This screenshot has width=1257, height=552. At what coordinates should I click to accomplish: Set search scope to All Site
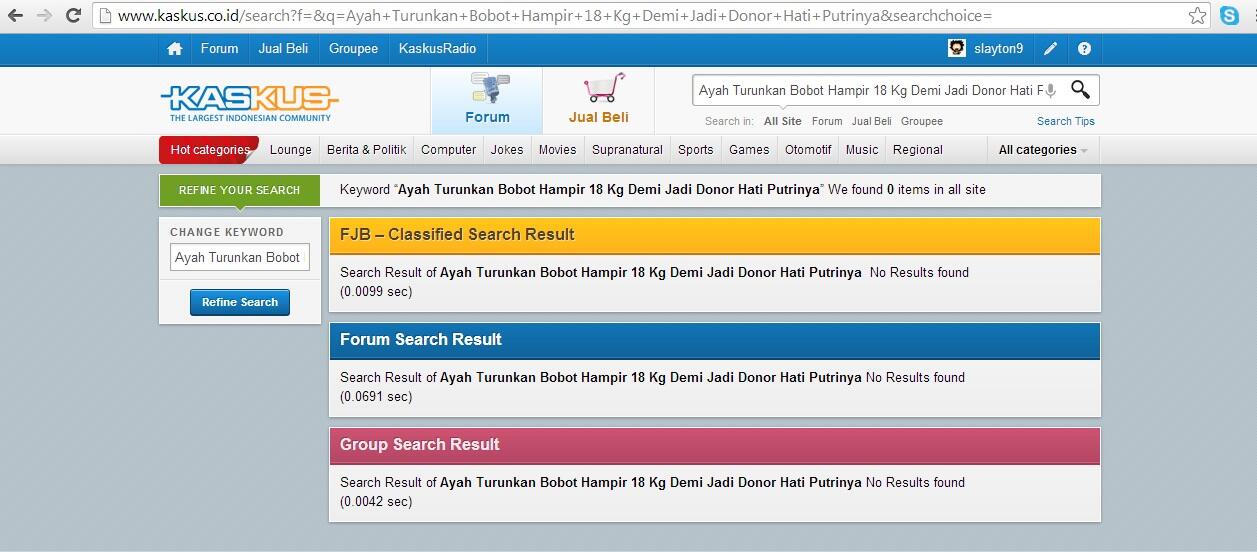pyautogui.click(x=782, y=121)
